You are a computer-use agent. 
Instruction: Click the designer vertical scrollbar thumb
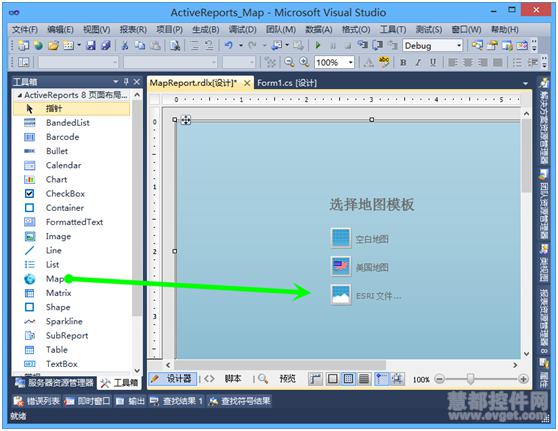(x=526, y=156)
